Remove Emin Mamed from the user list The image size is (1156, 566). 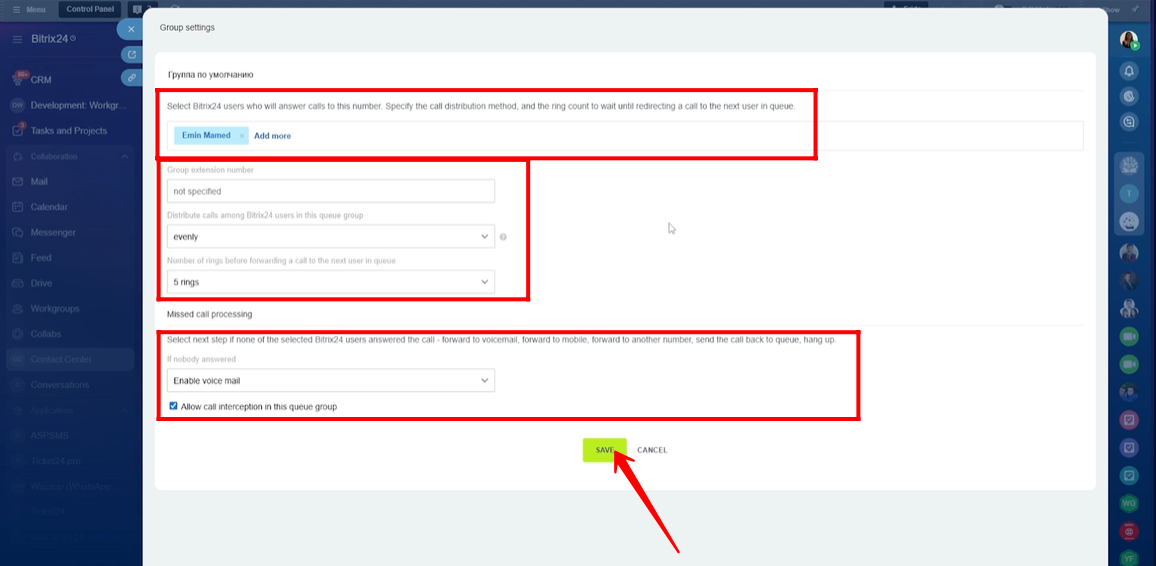pyautogui.click(x=241, y=136)
